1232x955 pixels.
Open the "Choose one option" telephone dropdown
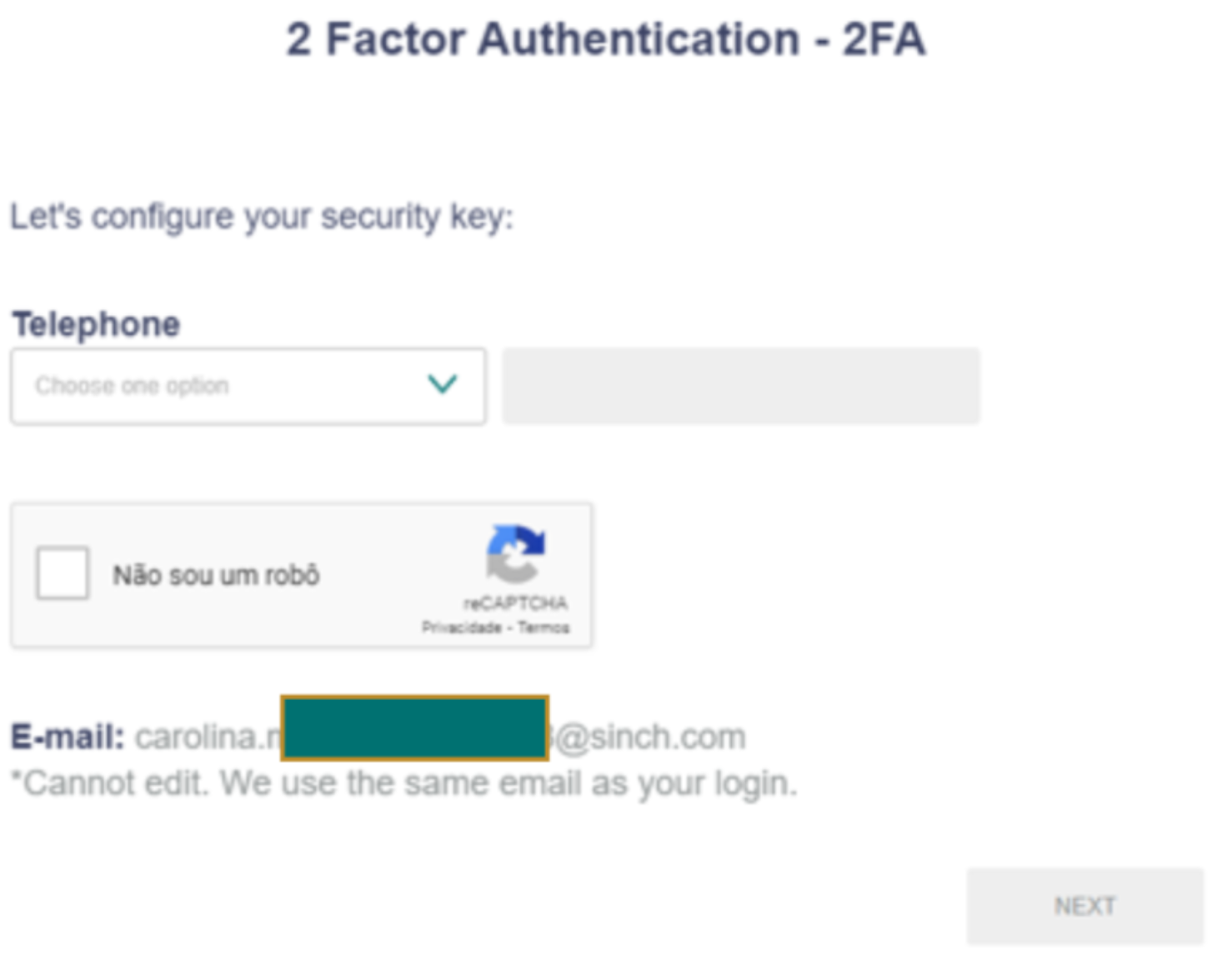click(248, 386)
